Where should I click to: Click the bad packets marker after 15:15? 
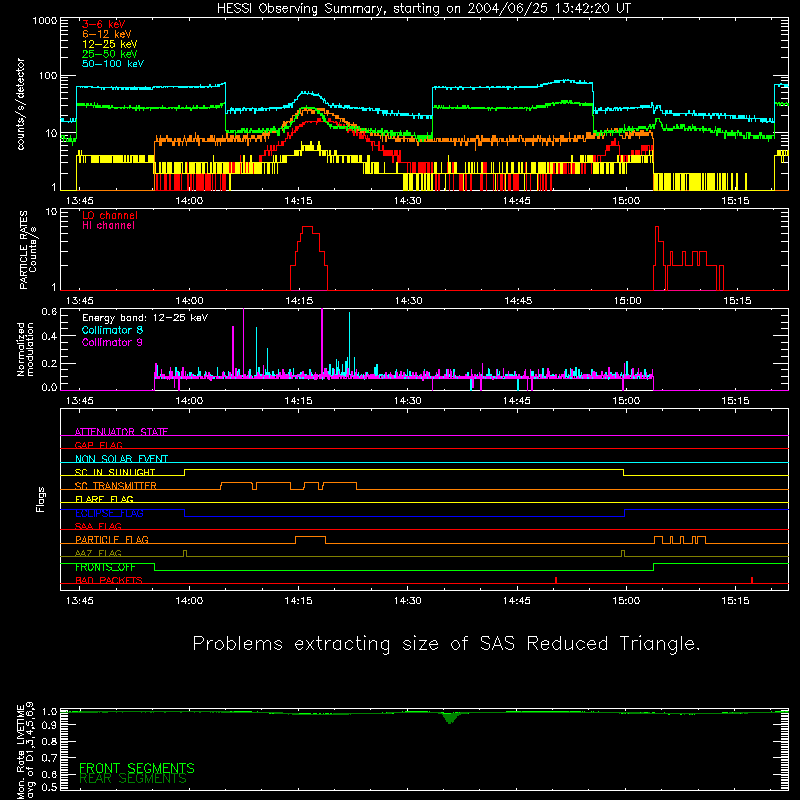pyautogui.click(x=752, y=580)
